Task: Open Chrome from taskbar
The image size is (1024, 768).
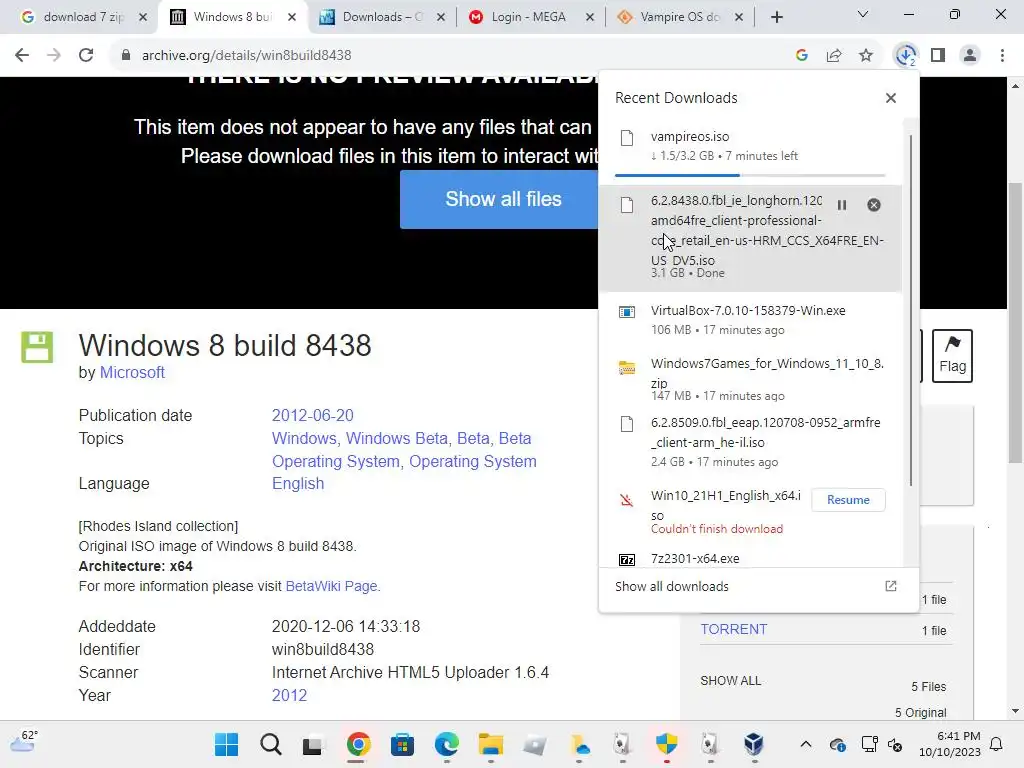Action: pyautogui.click(x=358, y=744)
